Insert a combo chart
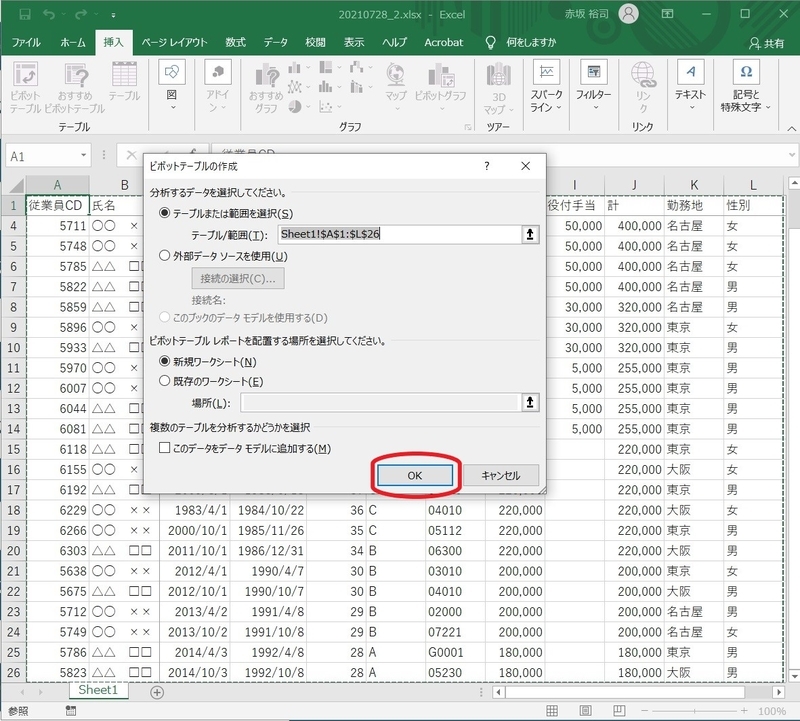800x721 pixels. point(360,87)
